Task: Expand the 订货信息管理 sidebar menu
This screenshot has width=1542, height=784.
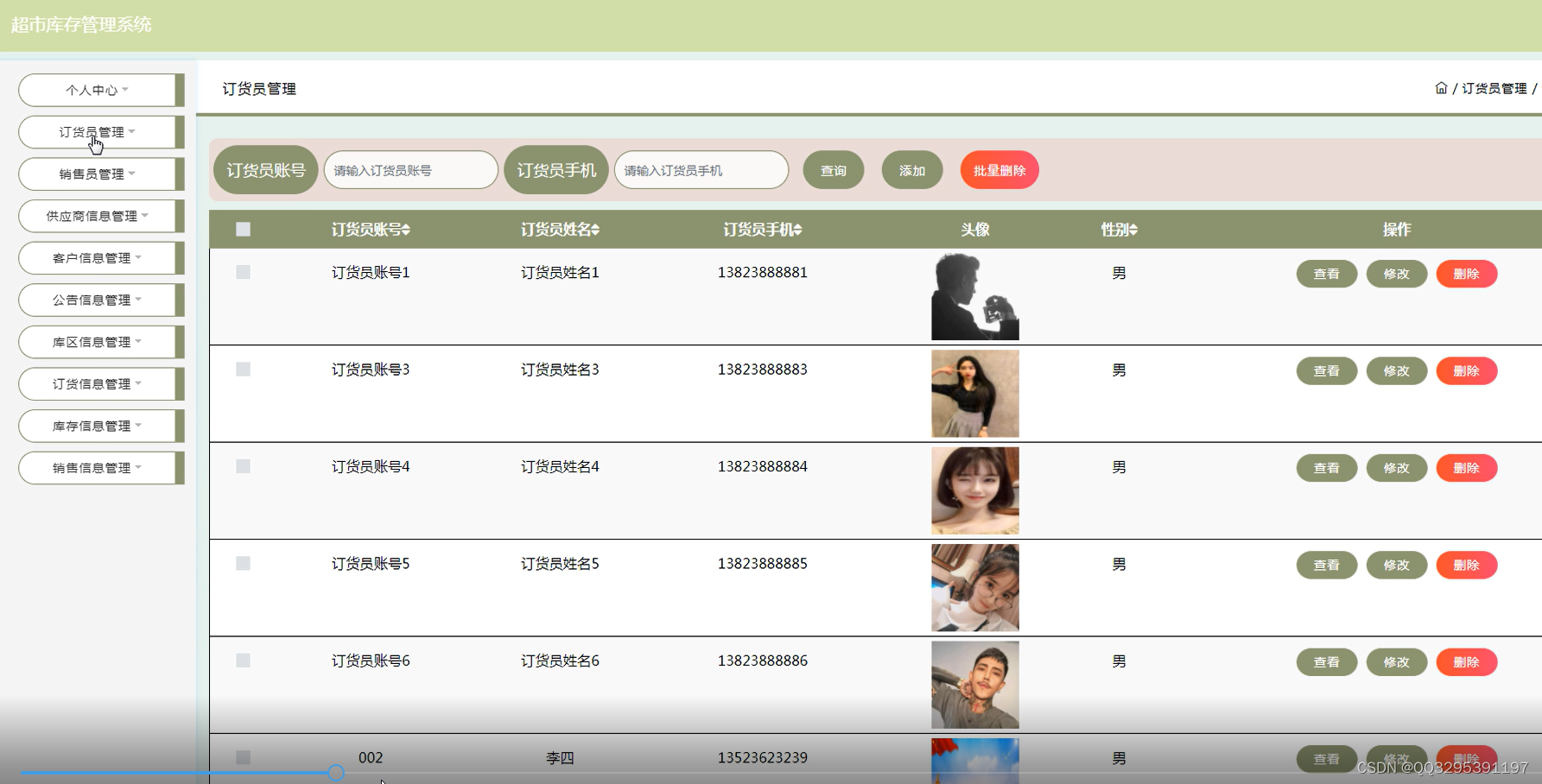Action: click(101, 383)
